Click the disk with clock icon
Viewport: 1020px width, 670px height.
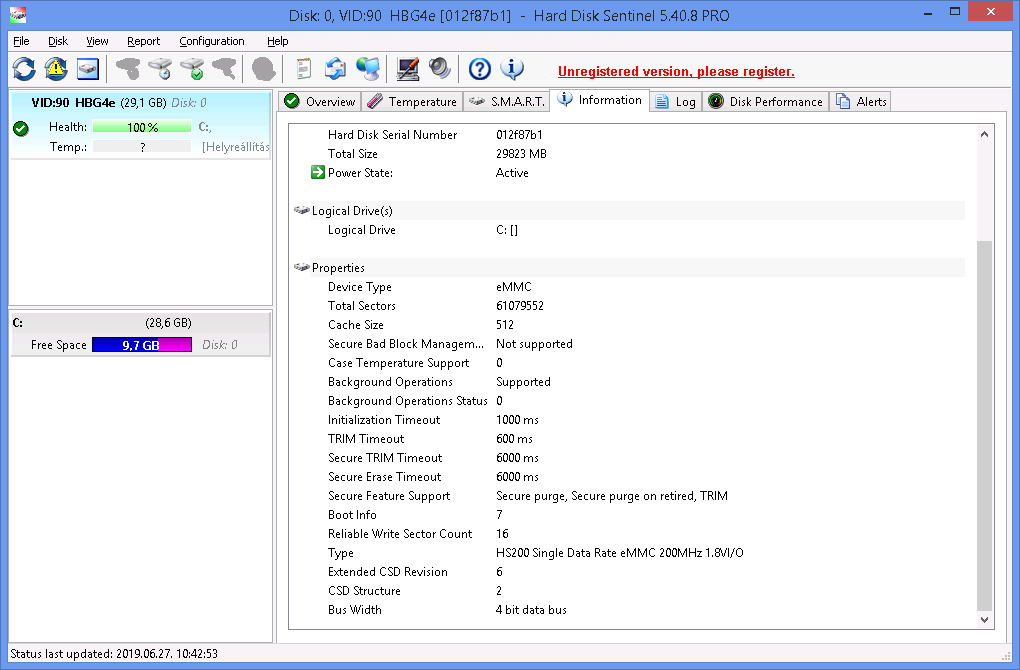pos(160,69)
